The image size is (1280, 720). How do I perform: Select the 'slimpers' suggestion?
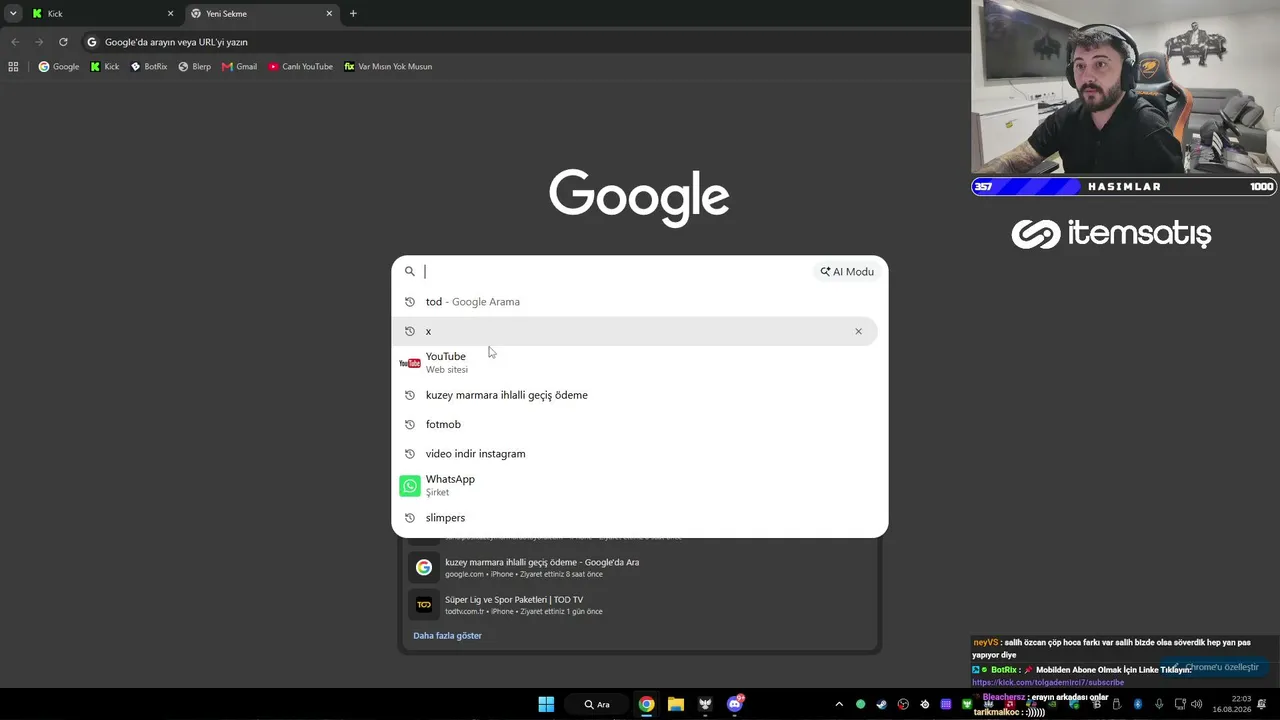635,517
